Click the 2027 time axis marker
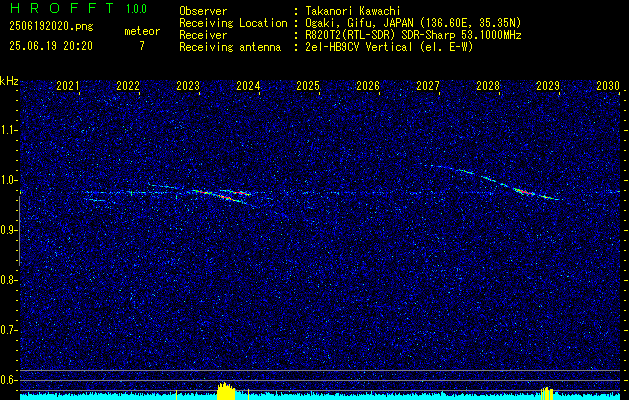 tap(428, 86)
